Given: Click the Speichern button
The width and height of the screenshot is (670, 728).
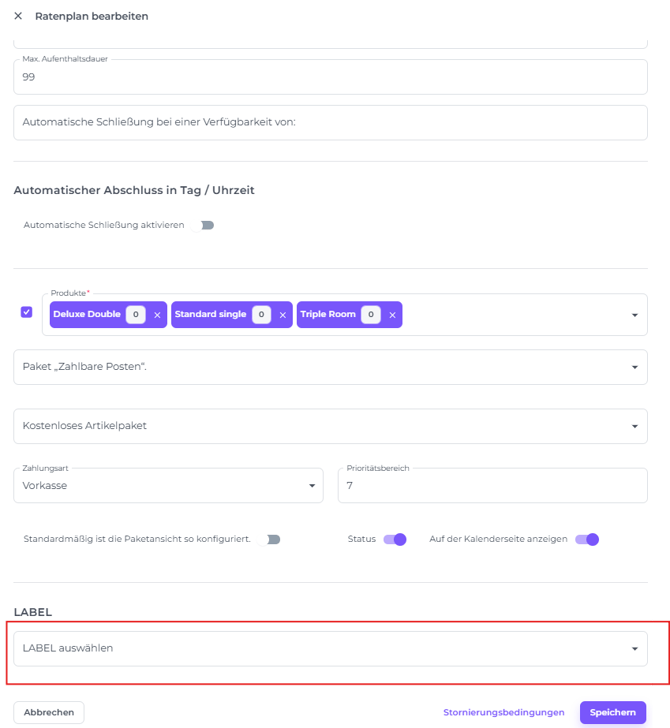Looking at the screenshot, I should pos(612,712).
